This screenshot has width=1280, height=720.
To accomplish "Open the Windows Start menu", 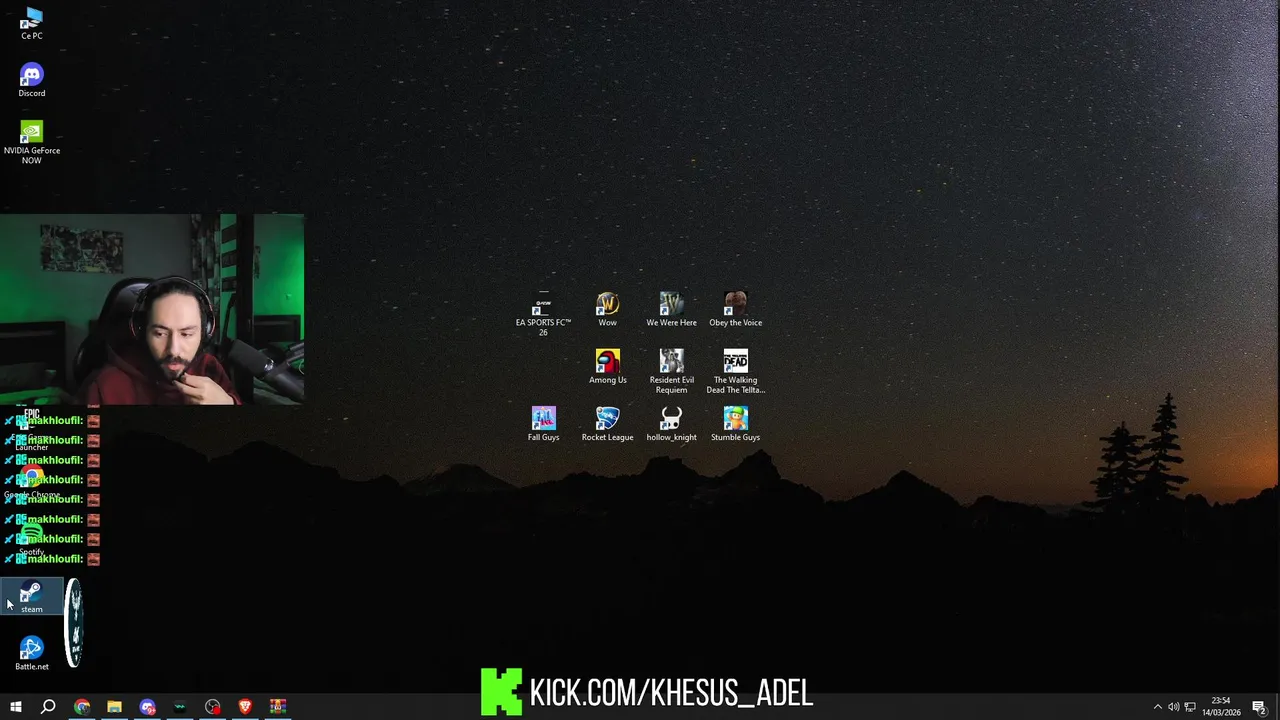I will click(15, 707).
